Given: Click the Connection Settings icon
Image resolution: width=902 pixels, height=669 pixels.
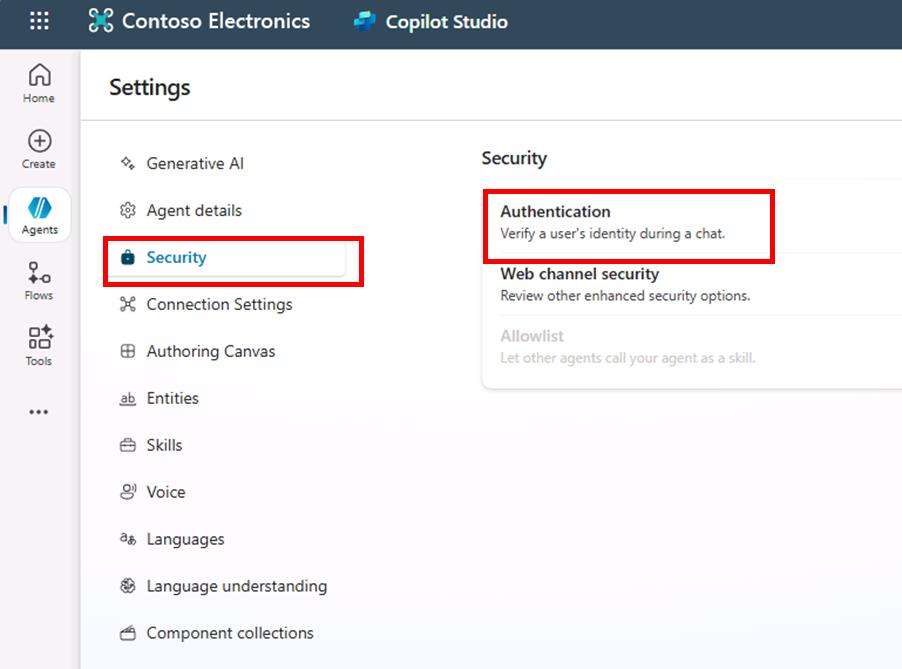Looking at the screenshot, I should pos(128,304).
